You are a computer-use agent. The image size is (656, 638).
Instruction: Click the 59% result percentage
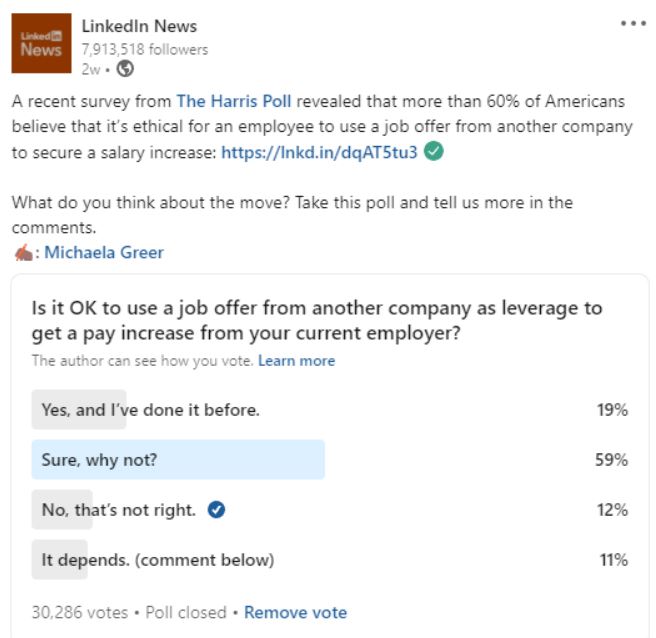[x=611, y=460]
